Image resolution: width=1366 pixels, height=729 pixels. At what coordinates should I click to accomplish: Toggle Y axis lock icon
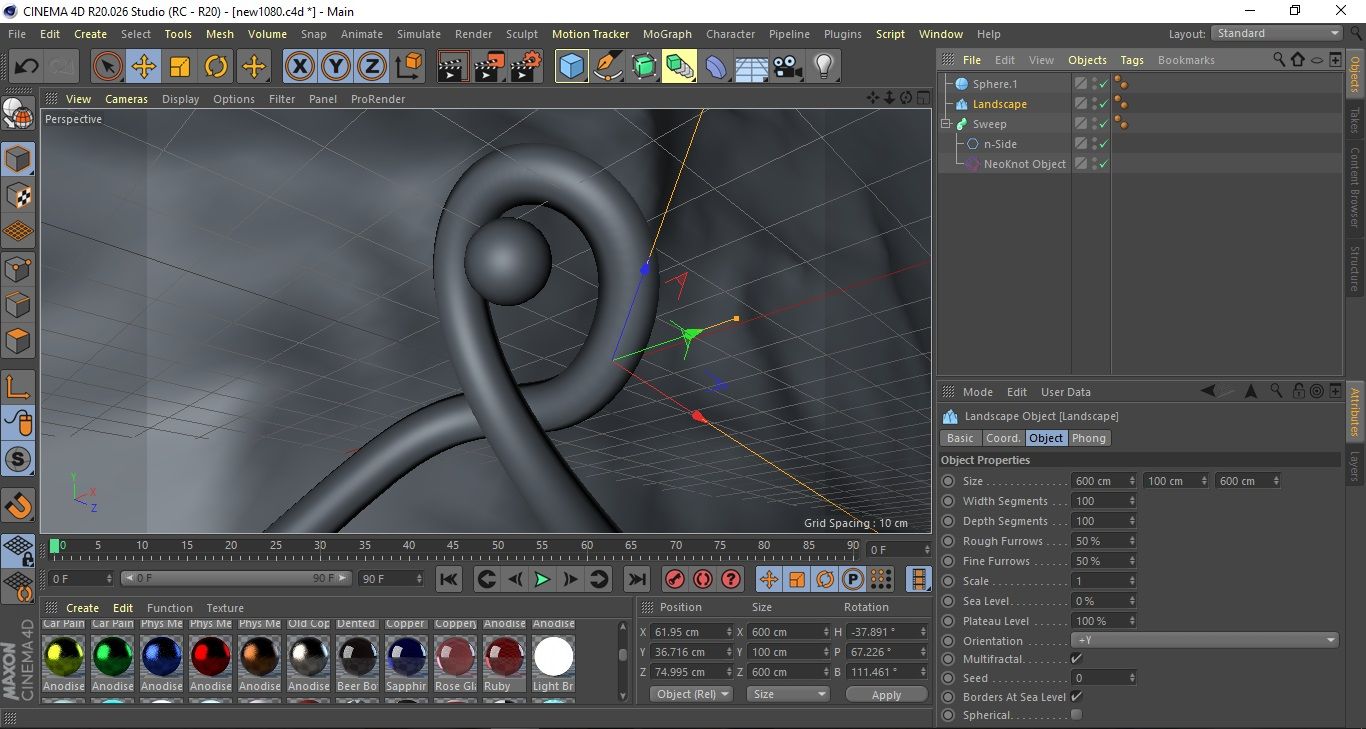(x=336, y=67)
